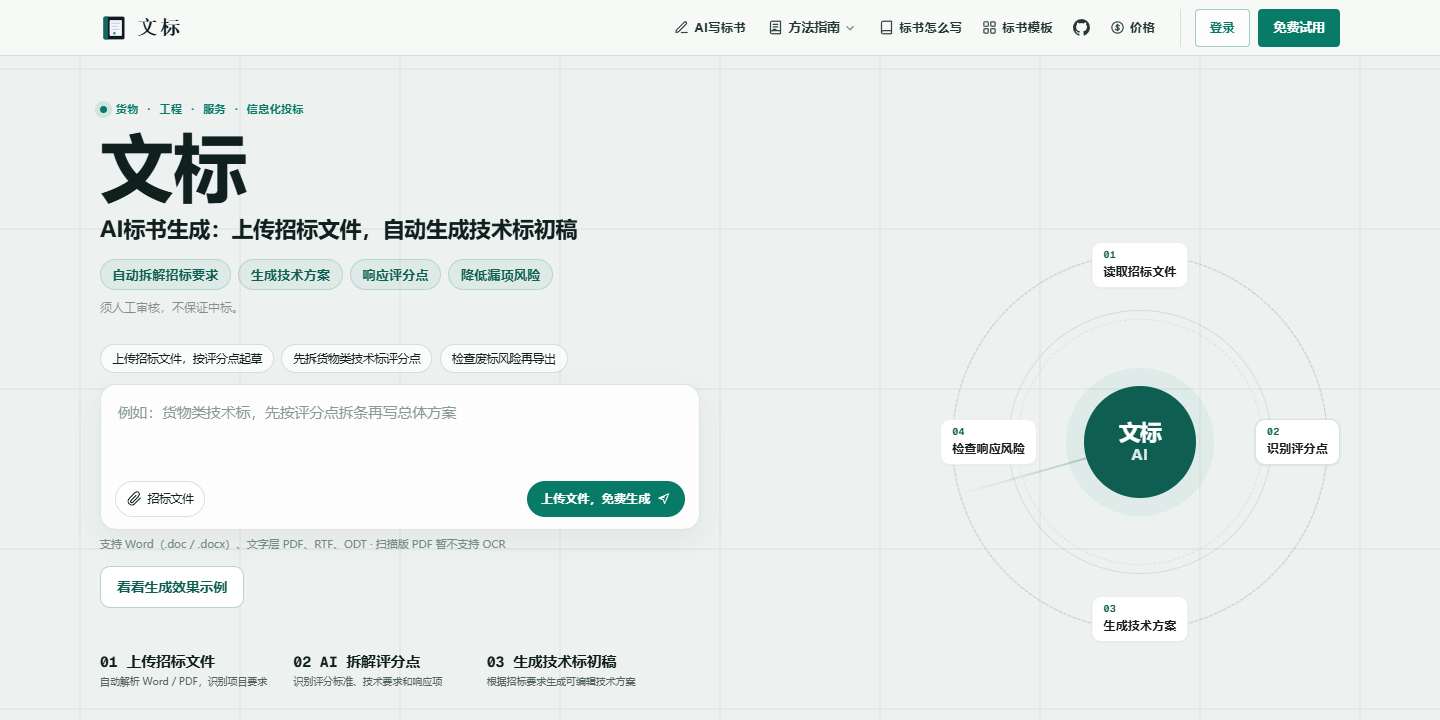Click 看看生成效果示例 button

pos(172,587)
